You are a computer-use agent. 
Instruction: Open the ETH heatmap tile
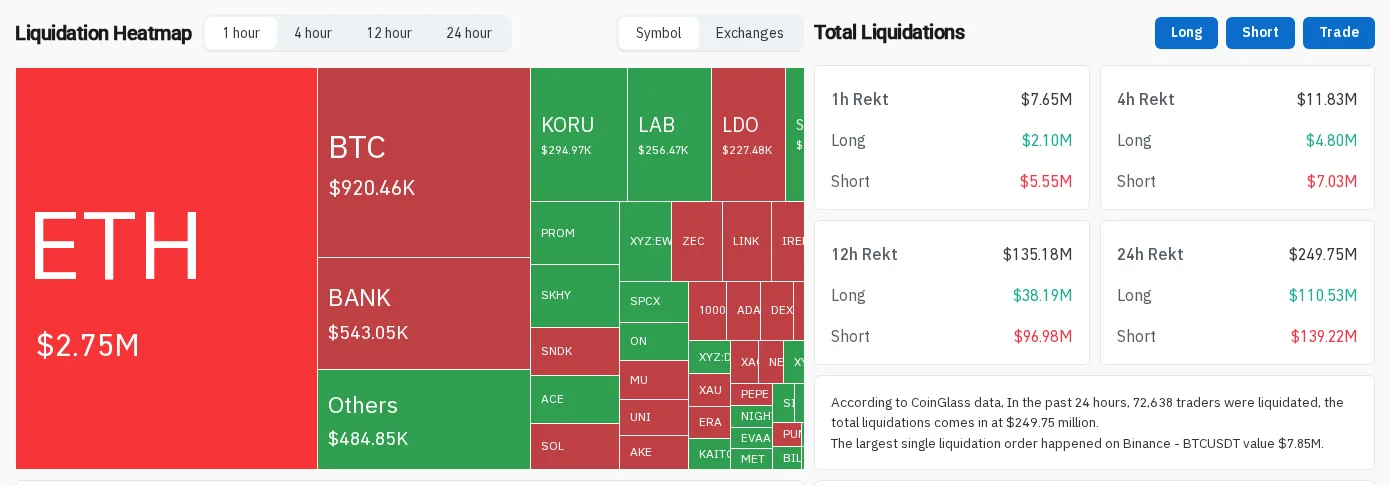166,268
